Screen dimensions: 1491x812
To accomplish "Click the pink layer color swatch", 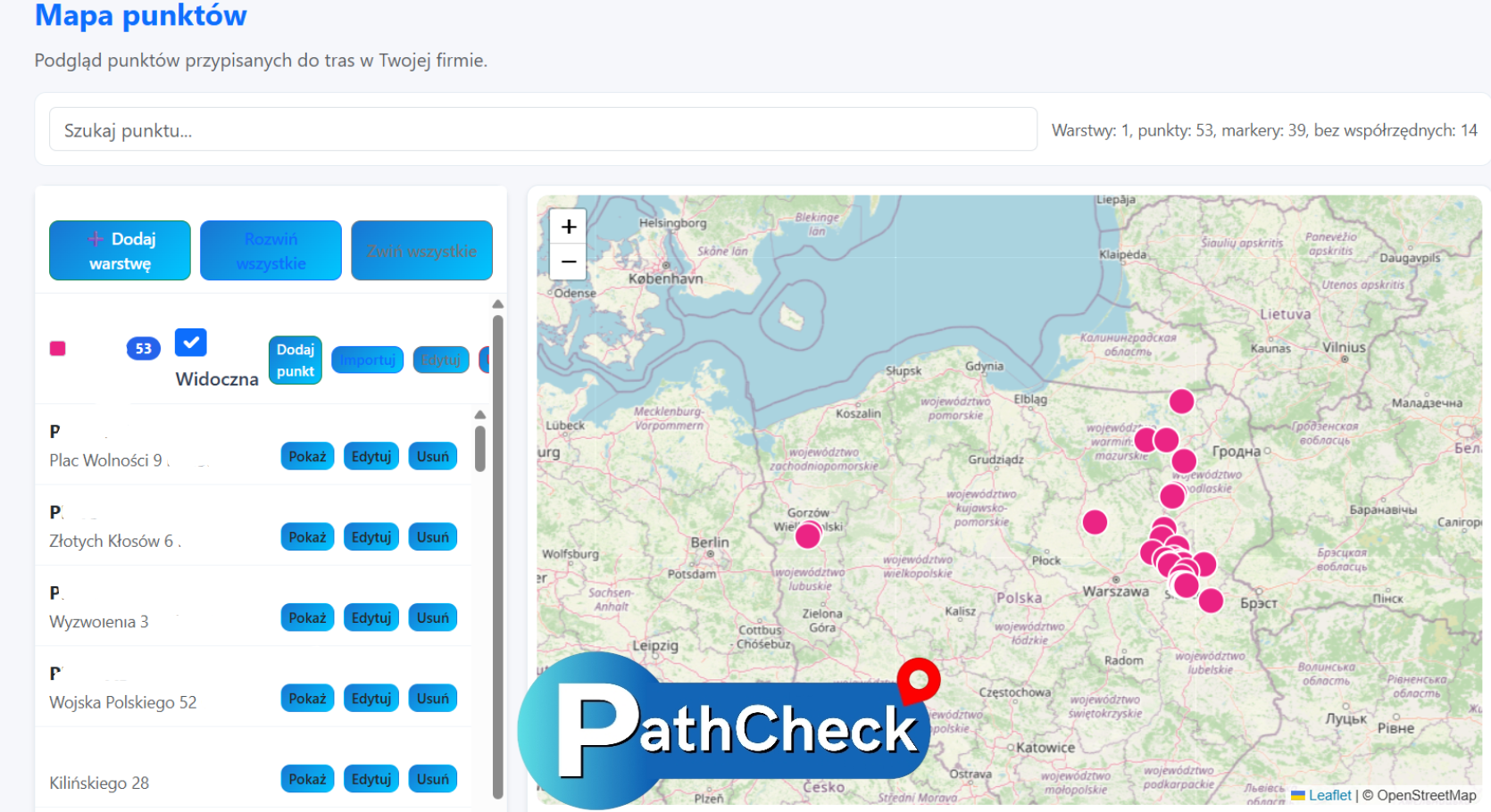I will pyautogui.click(x=58, y=348).
